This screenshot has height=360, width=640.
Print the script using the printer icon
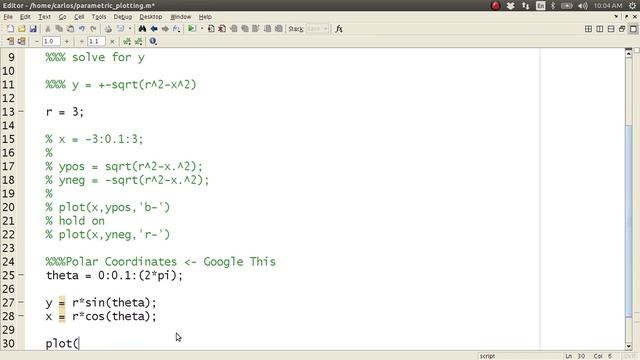click(x=108, y=29)
